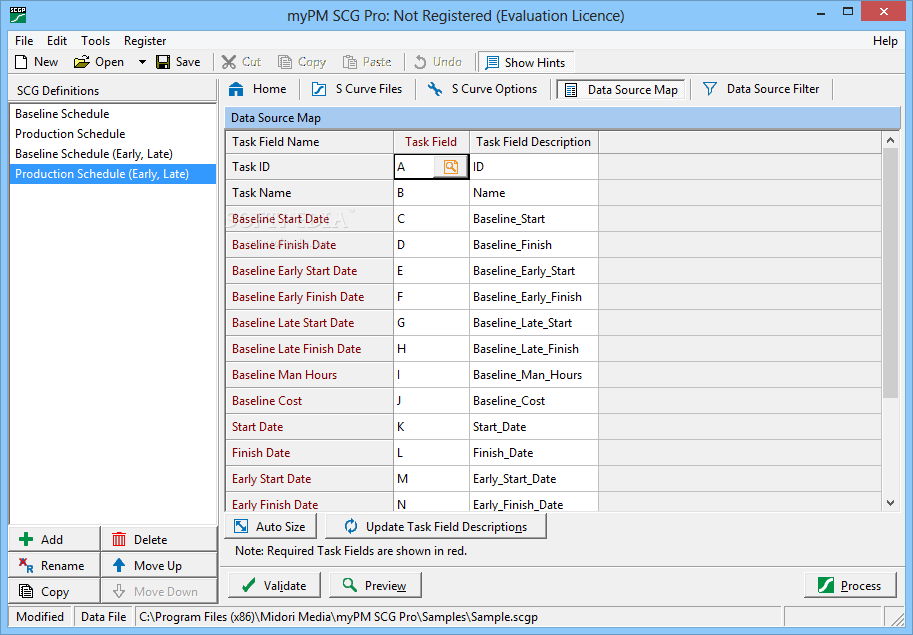The width and height of the screenshot is (913, 635).
Task: Click the Open folder icon
Action: pos(82,62)
